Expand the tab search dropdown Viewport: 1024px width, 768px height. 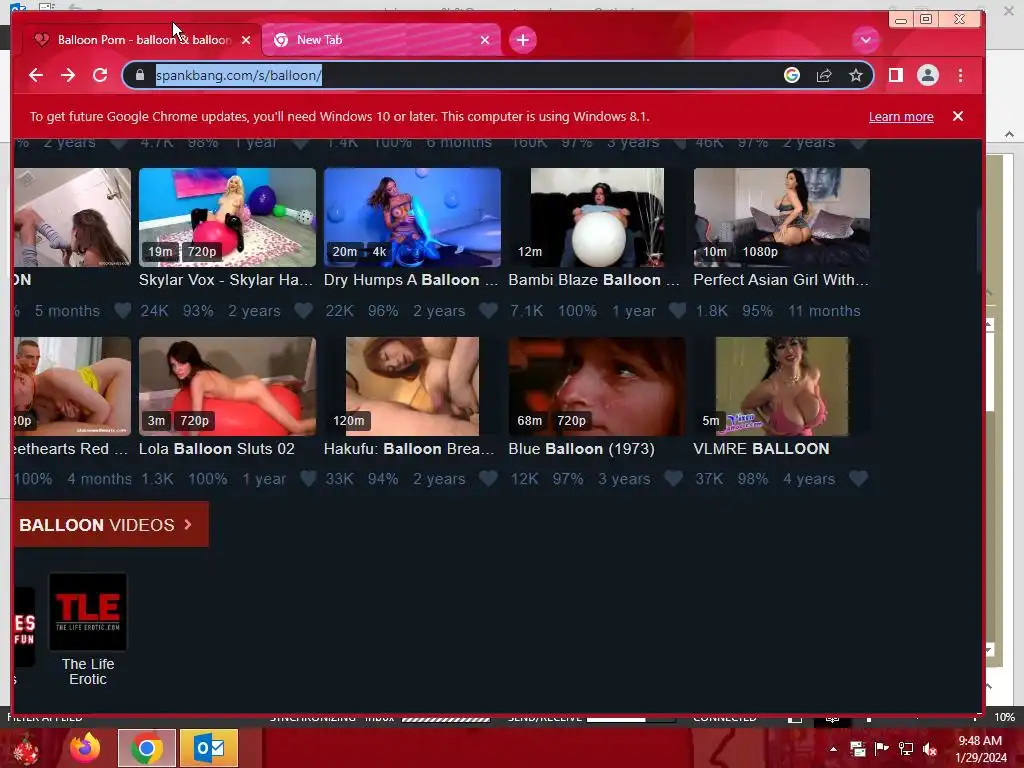click(865, 40)
